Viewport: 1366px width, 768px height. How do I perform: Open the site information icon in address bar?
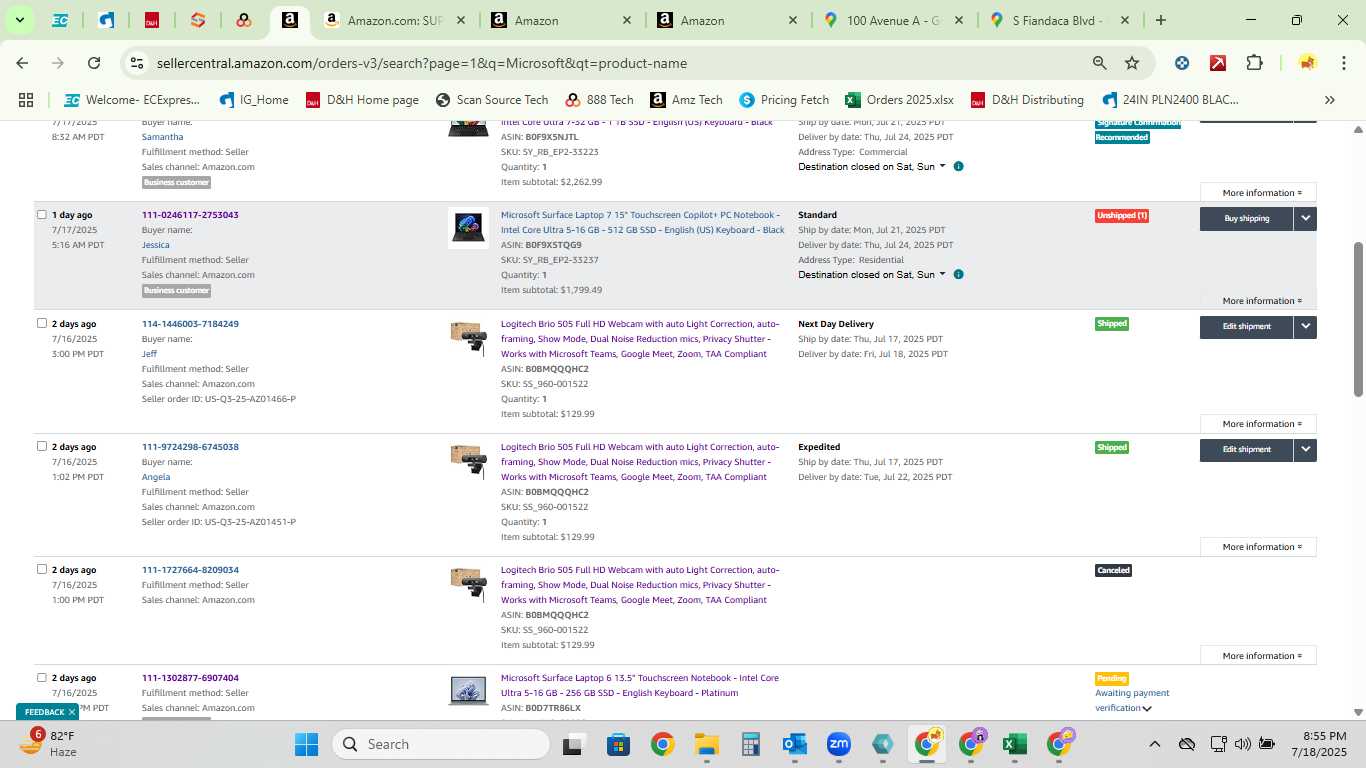138,63
